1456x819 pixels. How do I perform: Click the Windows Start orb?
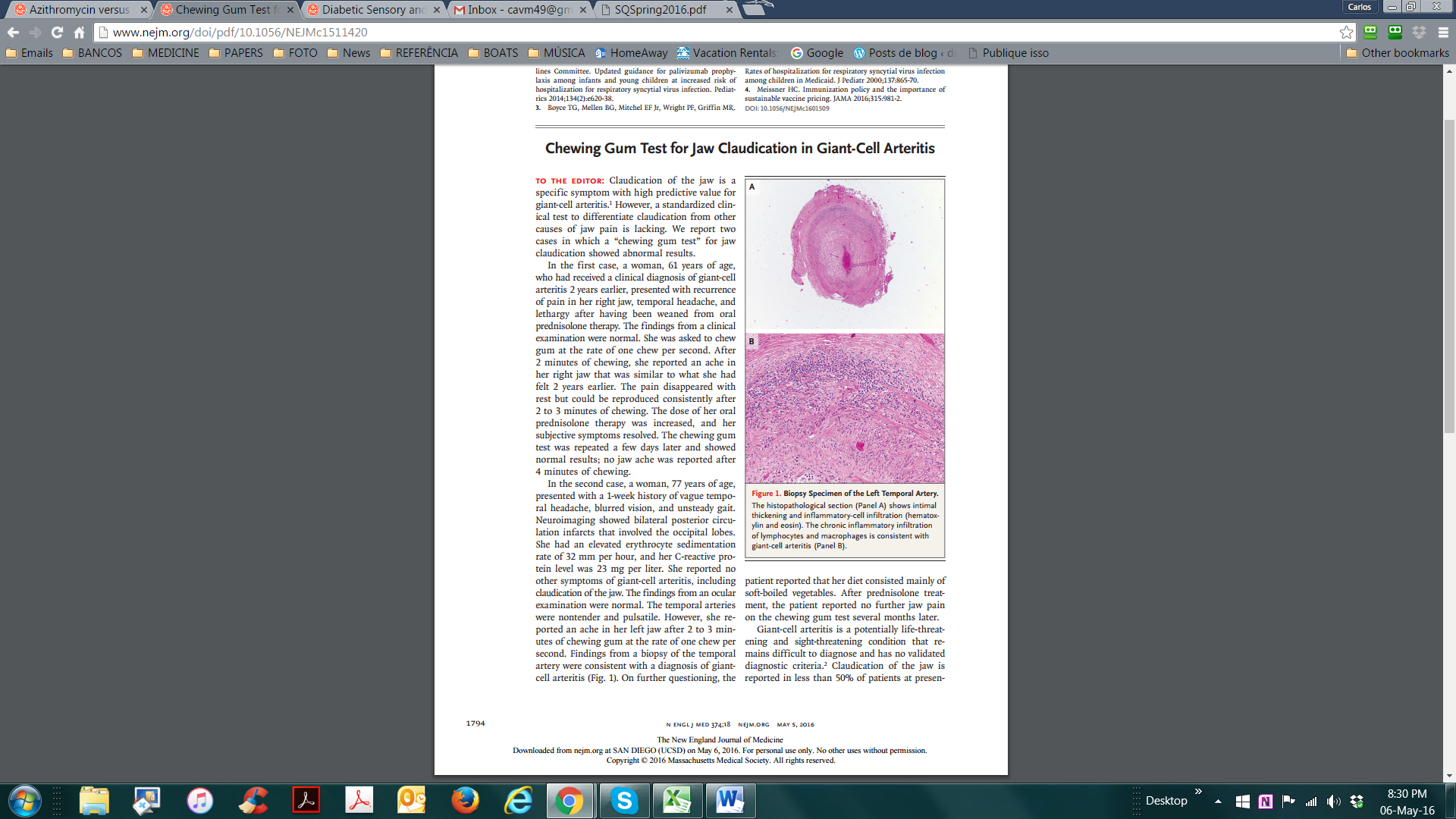[24, 801]
